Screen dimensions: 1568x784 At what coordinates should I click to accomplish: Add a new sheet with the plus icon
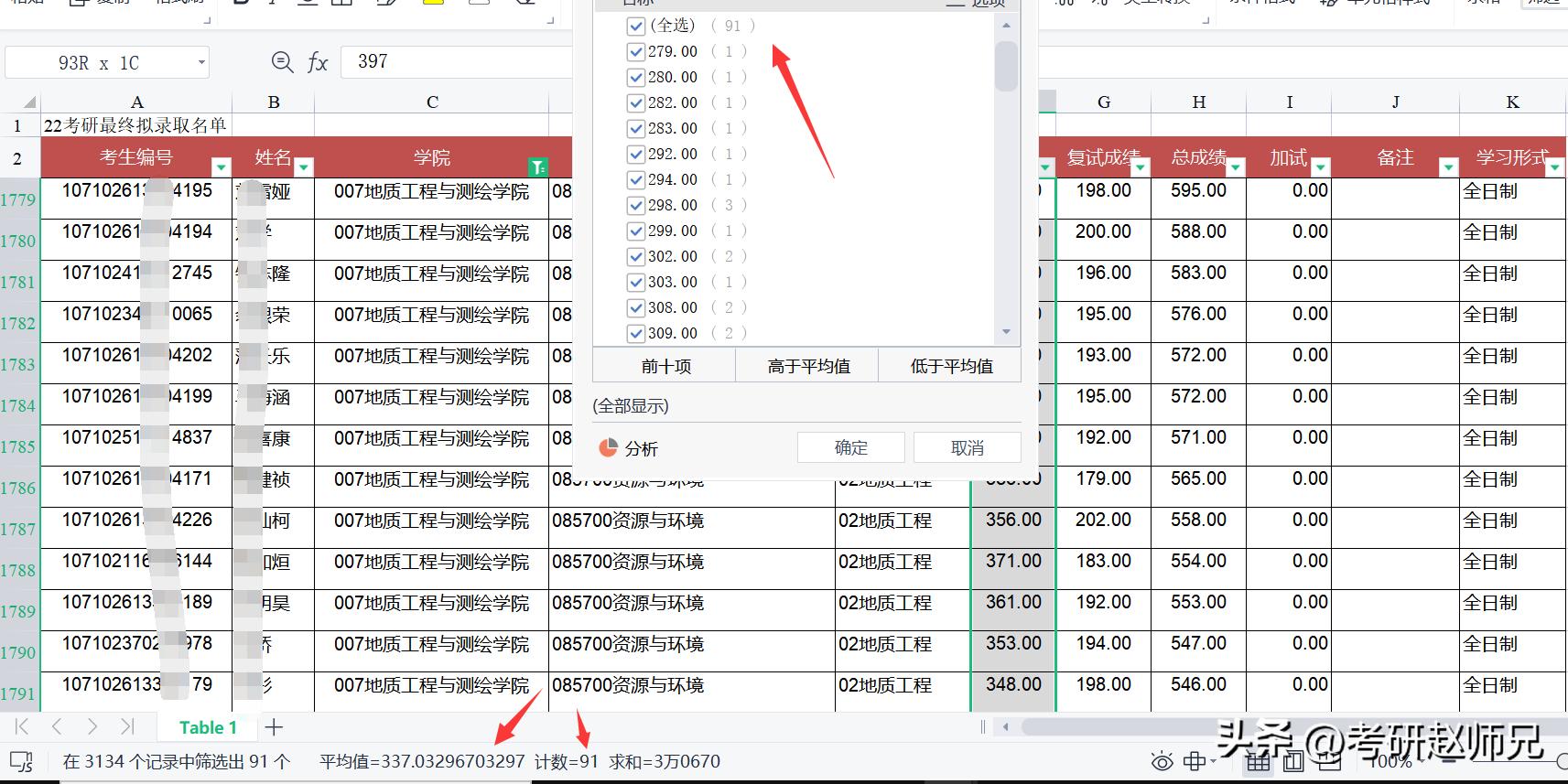[x=274, y=727]
